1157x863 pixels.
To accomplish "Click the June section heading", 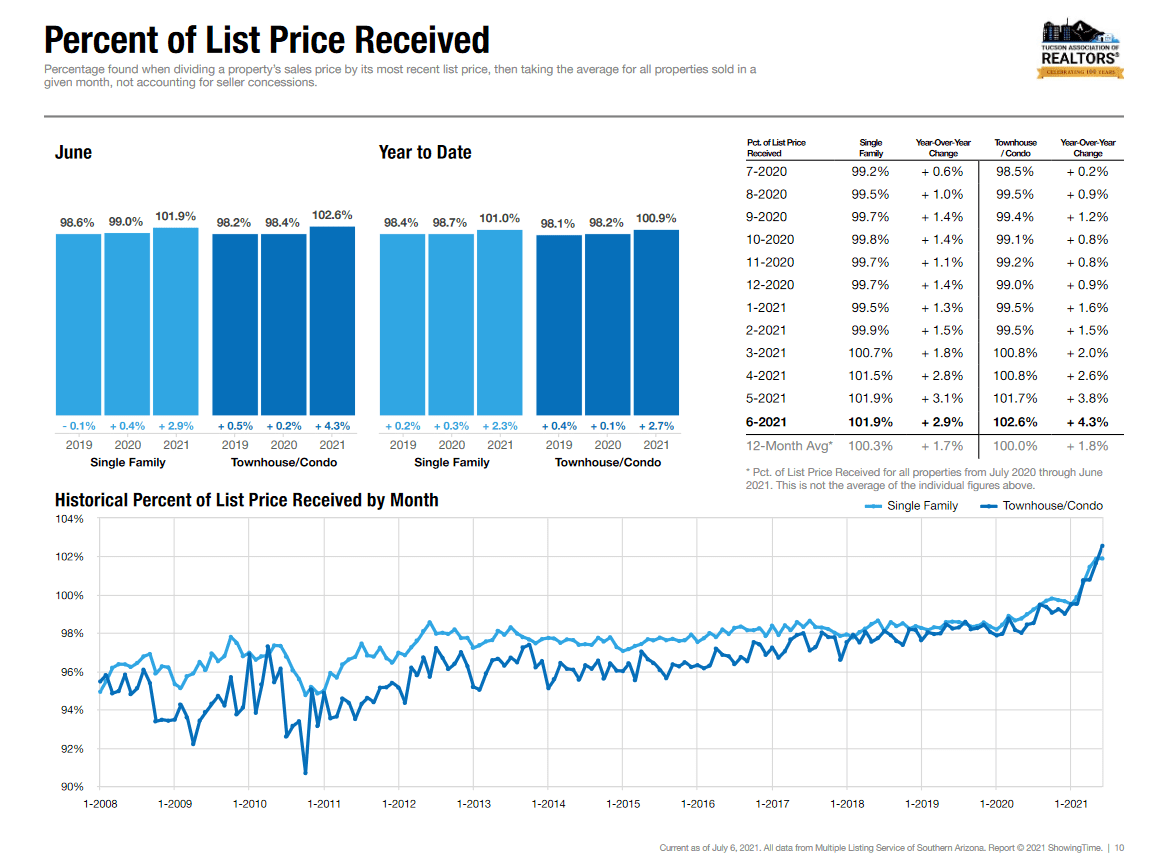I will [73, 152].
